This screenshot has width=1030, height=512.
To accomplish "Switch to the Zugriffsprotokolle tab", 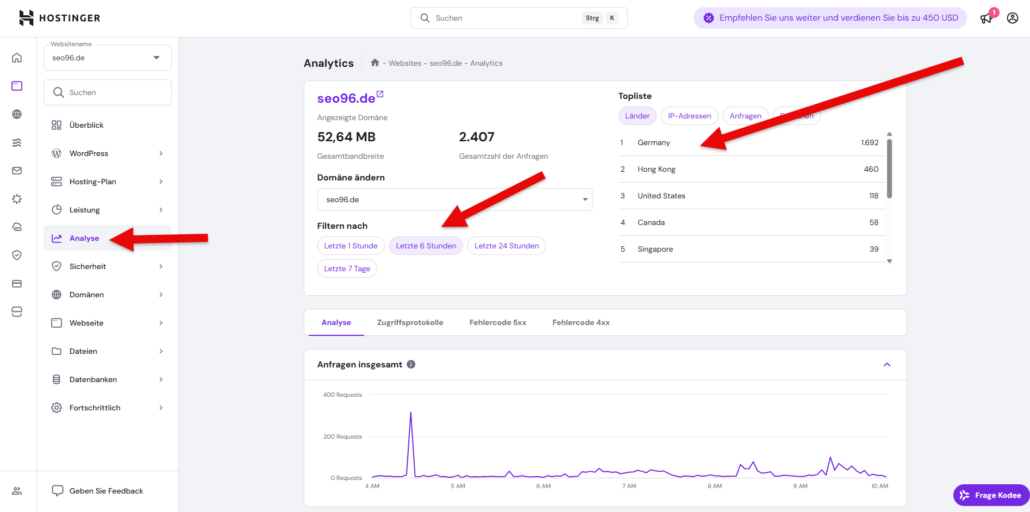I will (x=410, y=323).
